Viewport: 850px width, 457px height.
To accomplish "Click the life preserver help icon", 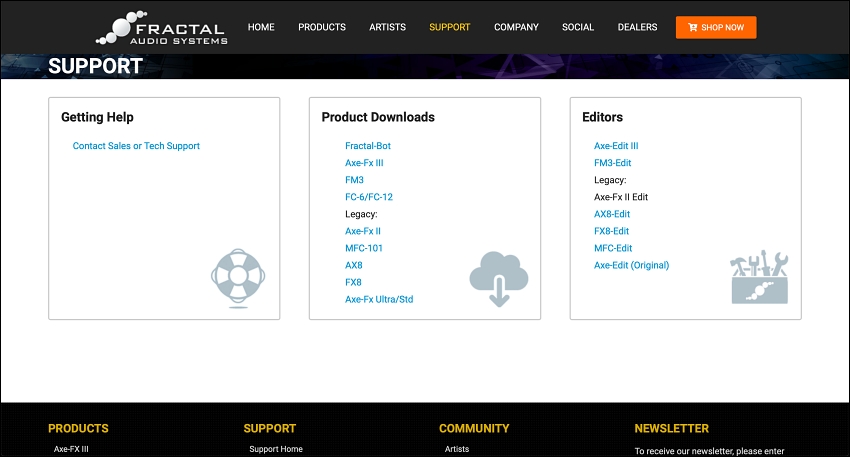I will (x=238, y=278).
